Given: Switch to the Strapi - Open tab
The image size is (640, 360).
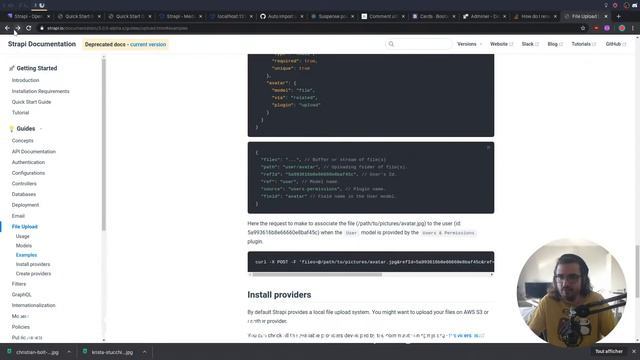Looking at the screenshot, I should click(x=28, y=16).
